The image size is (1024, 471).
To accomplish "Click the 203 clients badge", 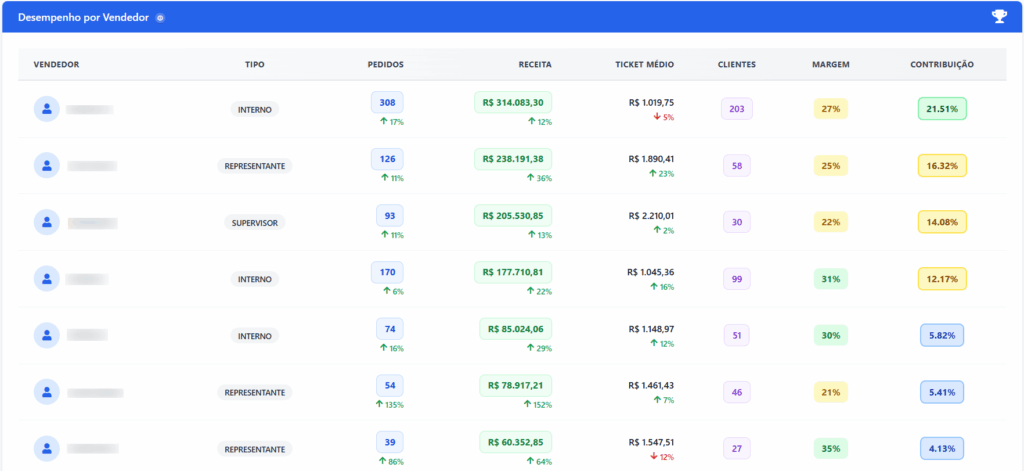I will (736, 109).
